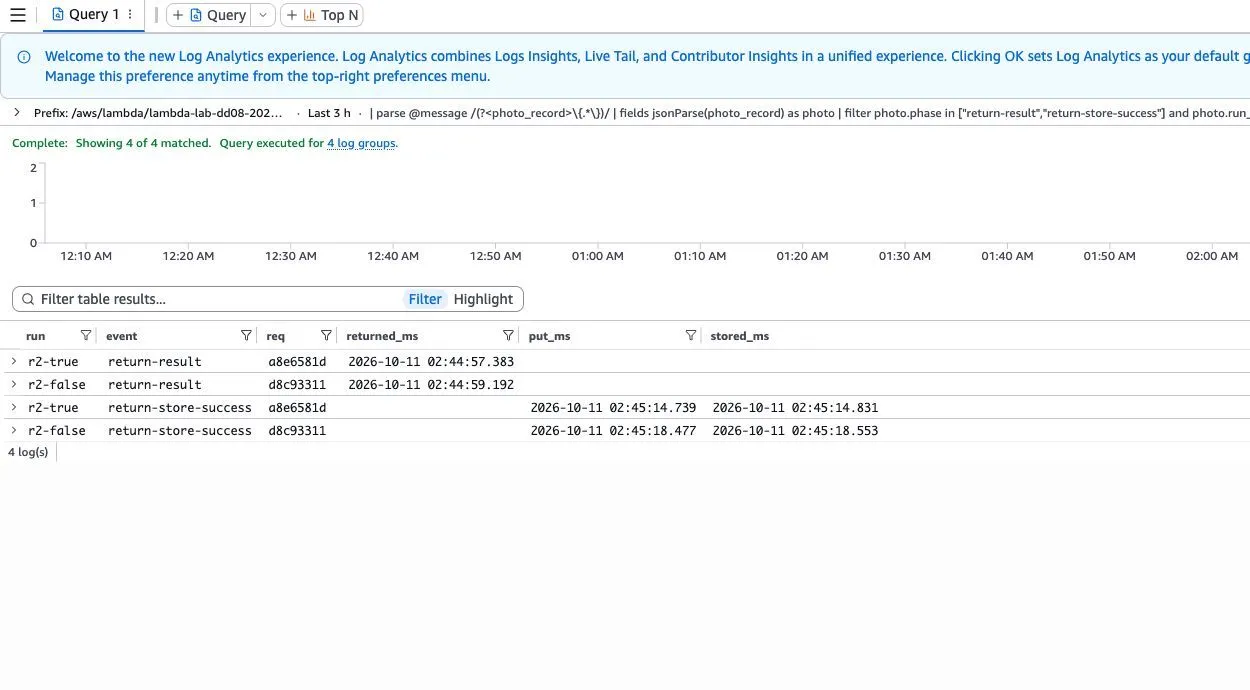Open the filter icon for req column
Image resolution: width=1250 pixels, height=690 pixels.
coord(326,335)
